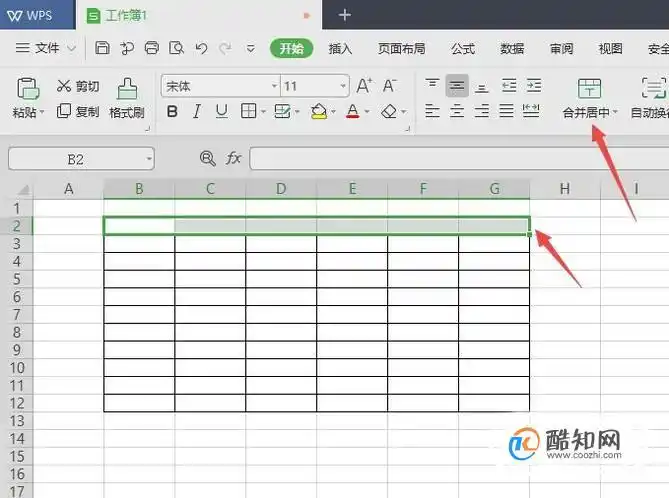Image resolution: width=669 pixels, height=498 pixels.
Task: Apply red font color A icon
Action: tap(352, 111)
